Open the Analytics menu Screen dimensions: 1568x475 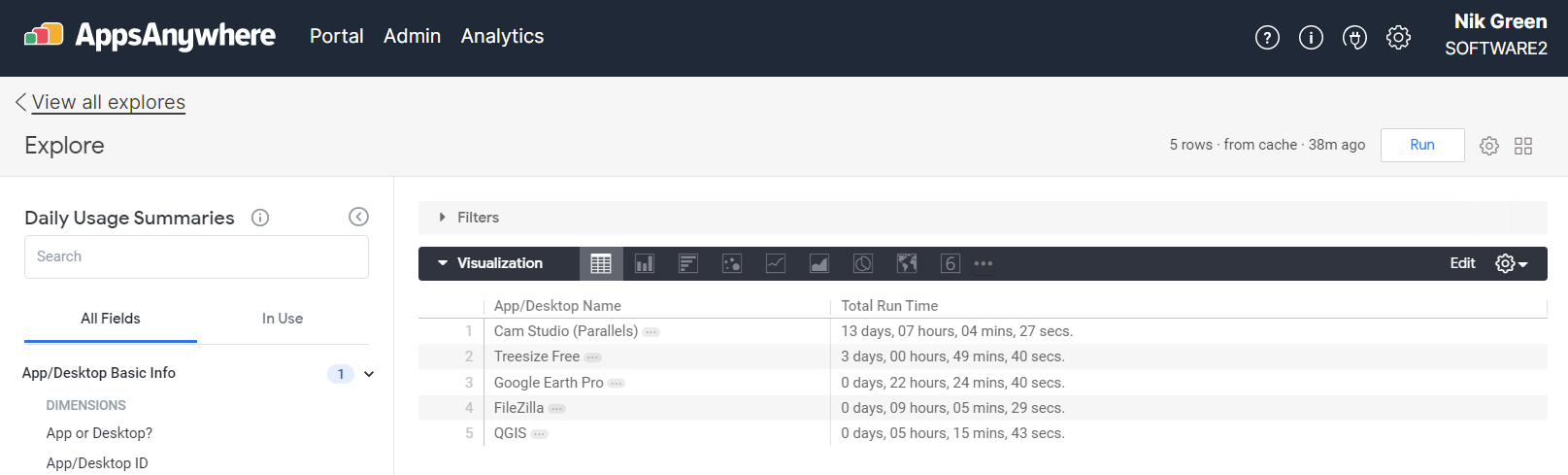[x=502, y=36]
